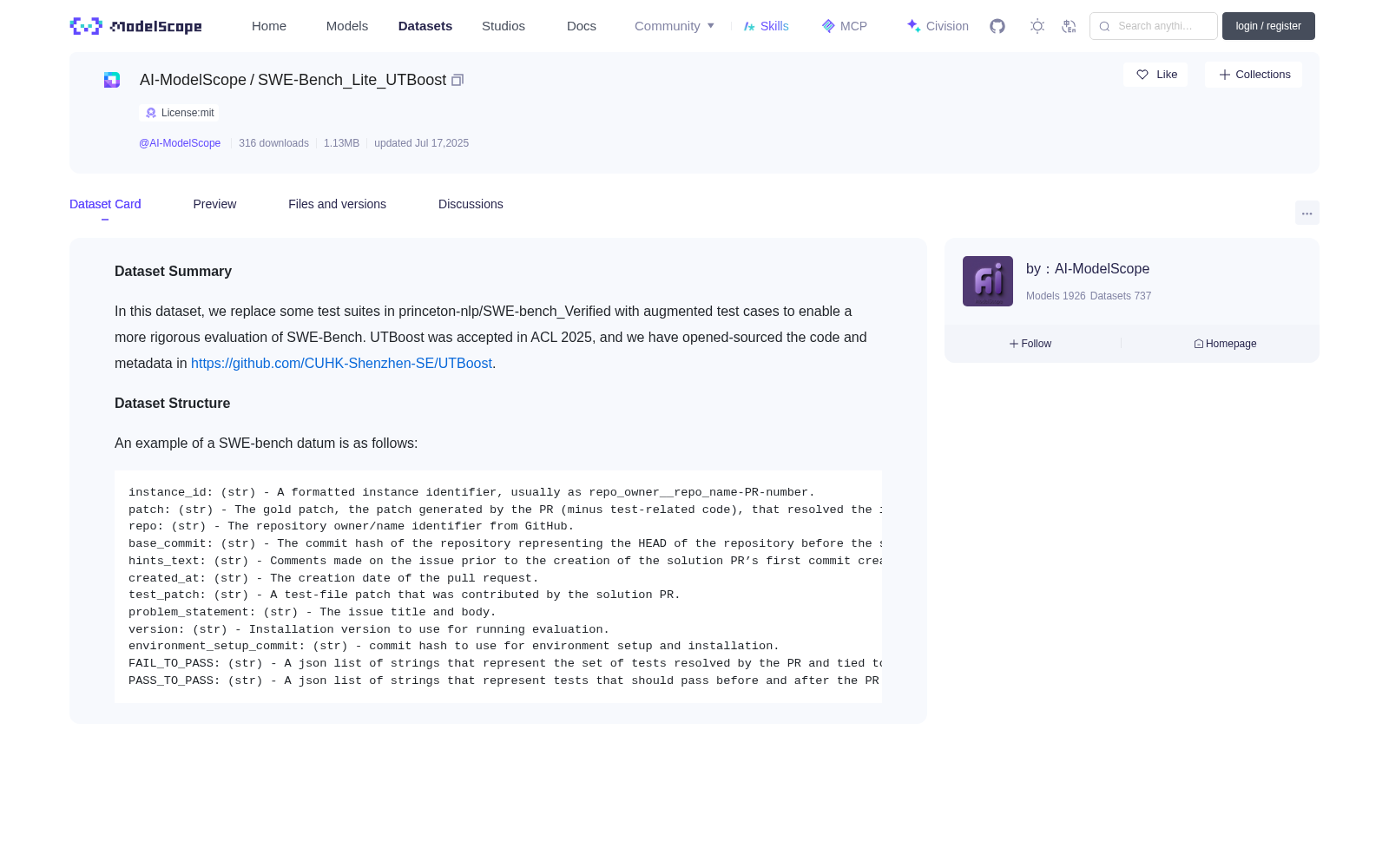Click the ModelScope logo
This screenshot has height=868, width=1389.
pyautogui.click(x=136, y=26)
